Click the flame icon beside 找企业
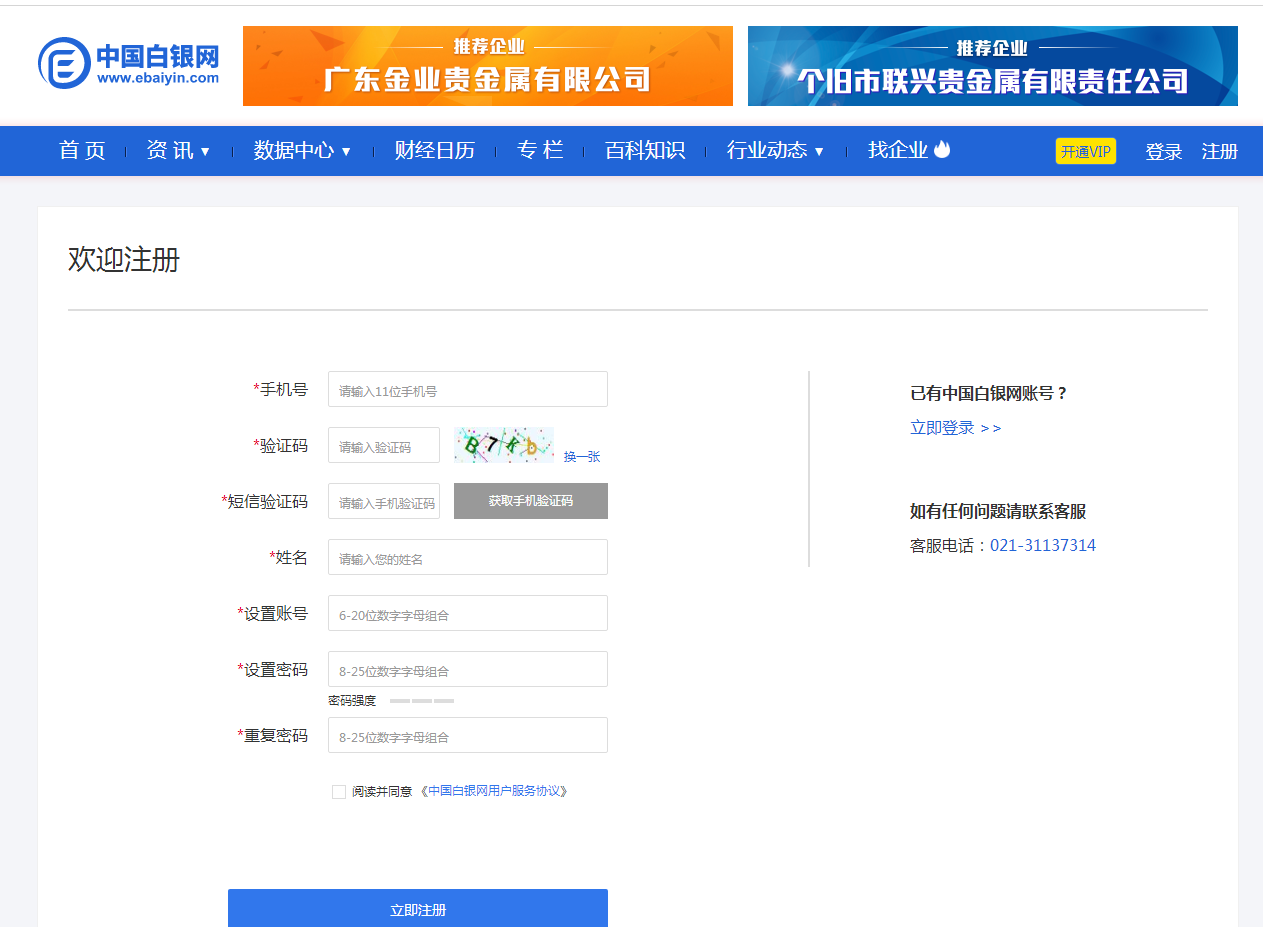The height and width of the screenshot is (927, 1263). [942, 150]
